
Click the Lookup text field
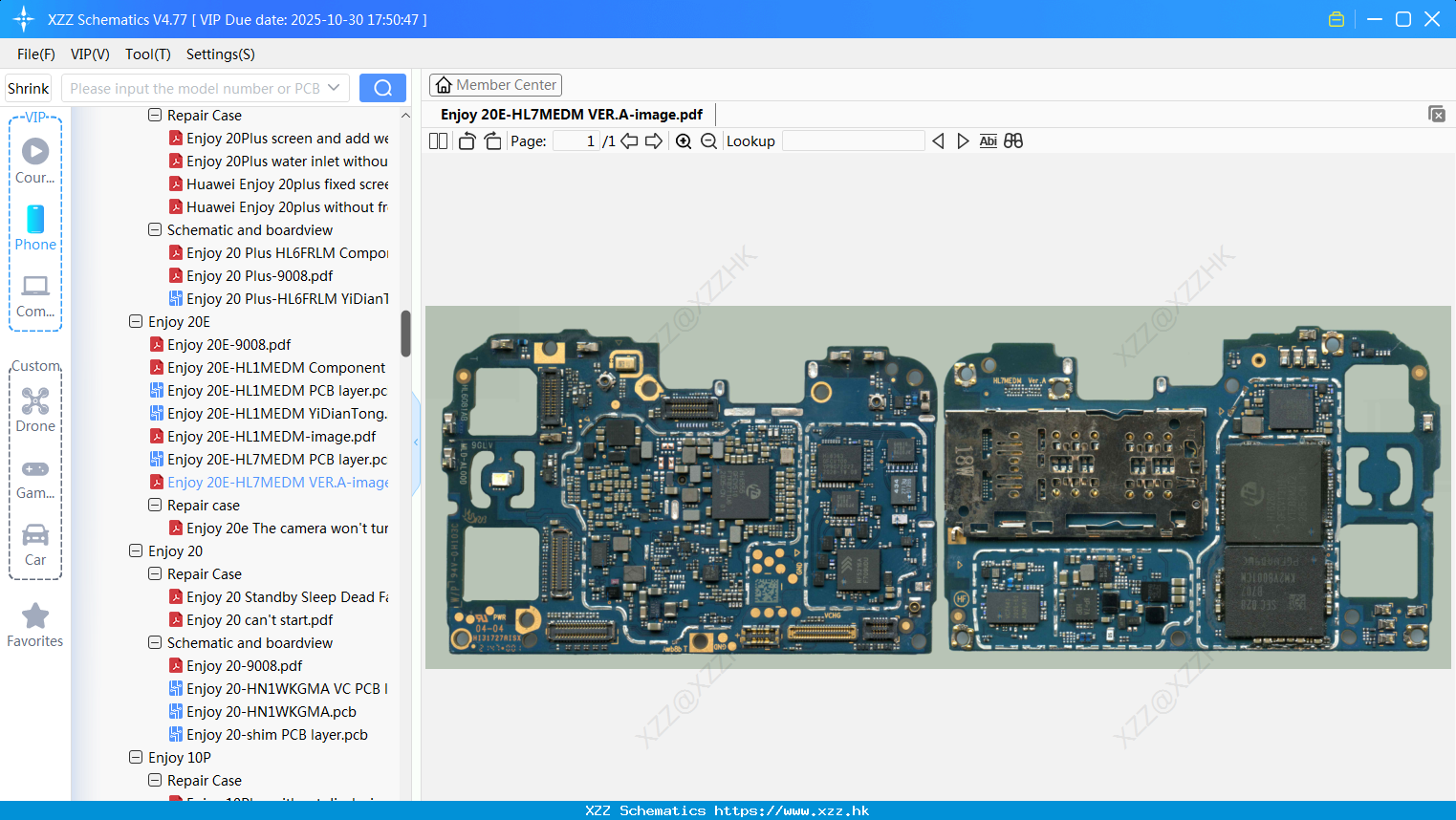(x=853, y=140)
